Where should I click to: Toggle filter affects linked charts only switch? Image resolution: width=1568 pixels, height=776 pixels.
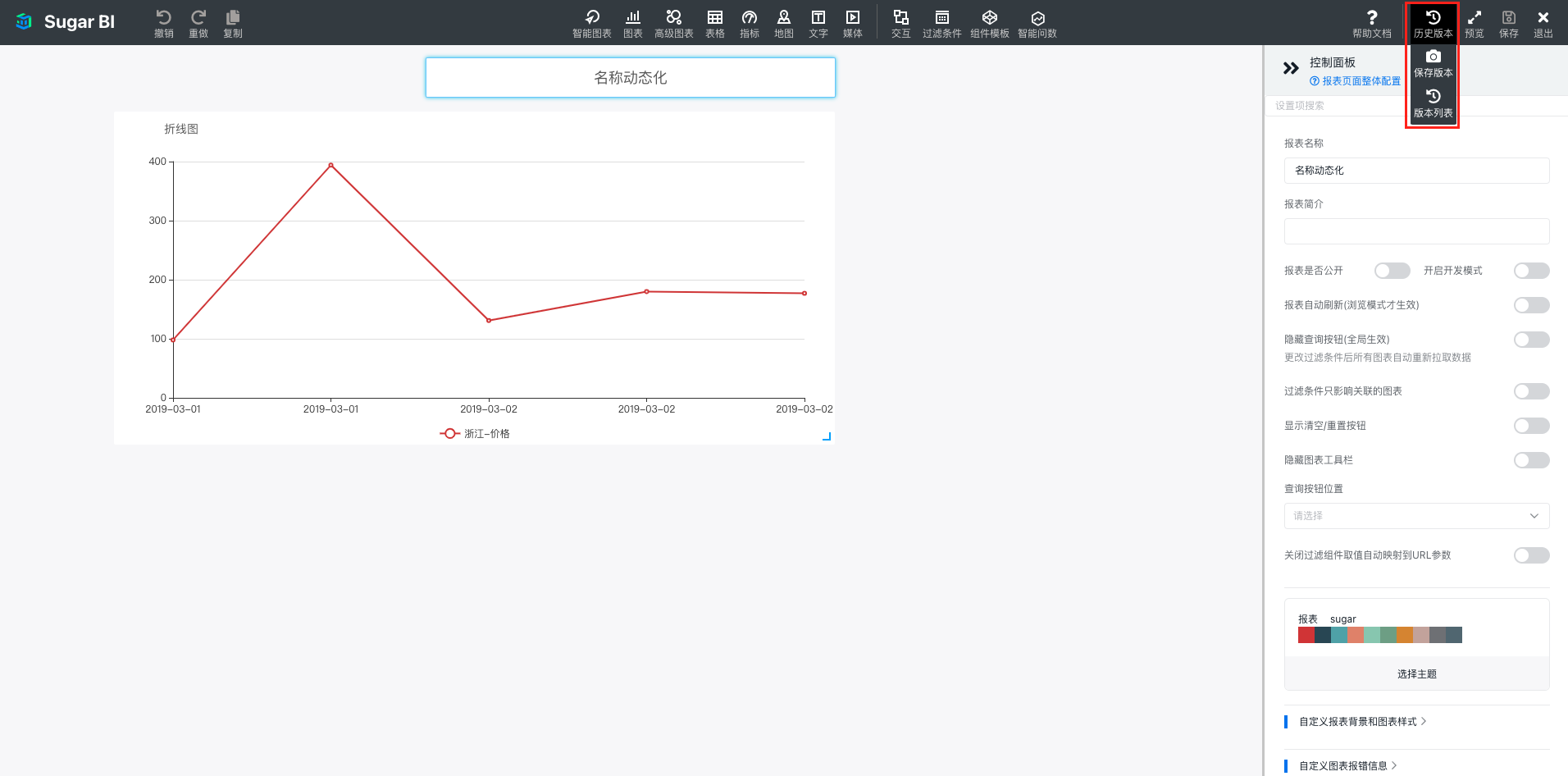pyautogui.click(x=1532, y=391)
